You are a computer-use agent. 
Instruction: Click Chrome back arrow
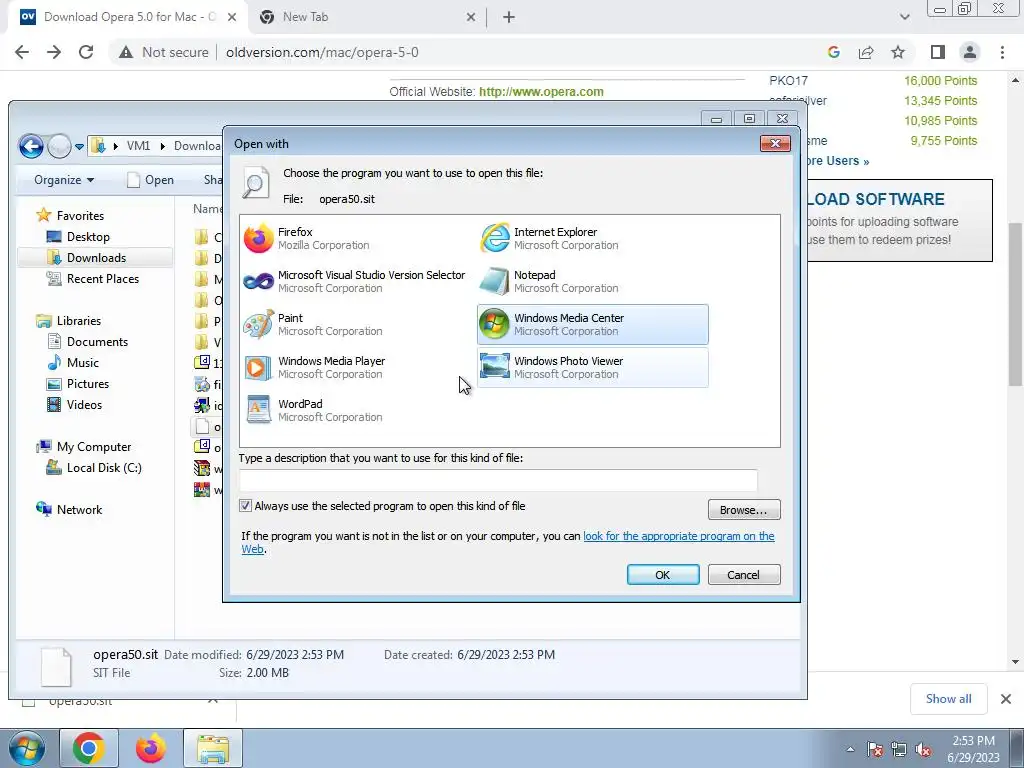pos(22,52)
